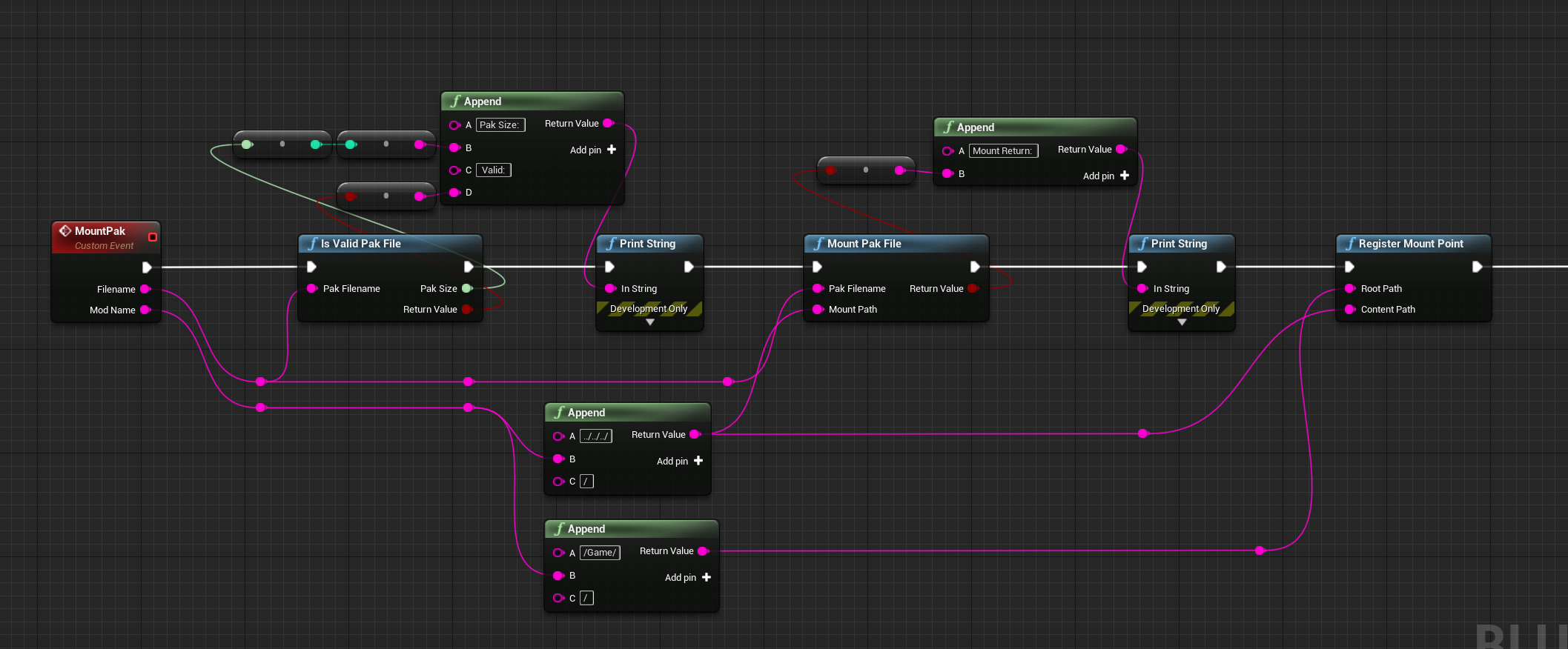The height and width of the screenshot is (649, 1568).
Task: Click the '/Game/' text field on Append pin A
Action: click(600, 553)
